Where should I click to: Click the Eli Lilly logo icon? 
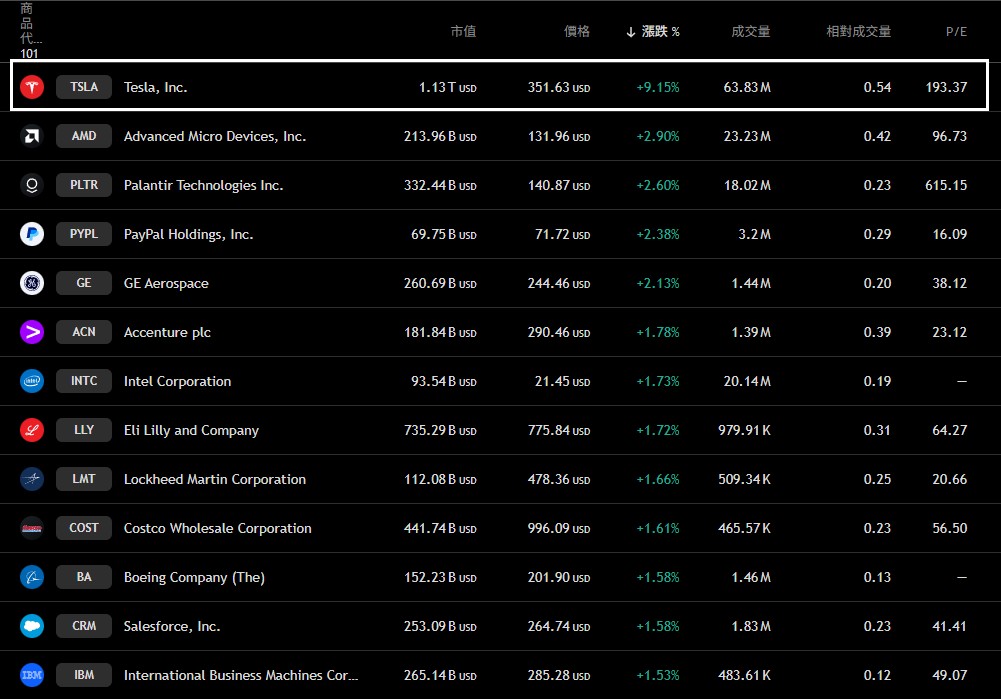(32, 430)
